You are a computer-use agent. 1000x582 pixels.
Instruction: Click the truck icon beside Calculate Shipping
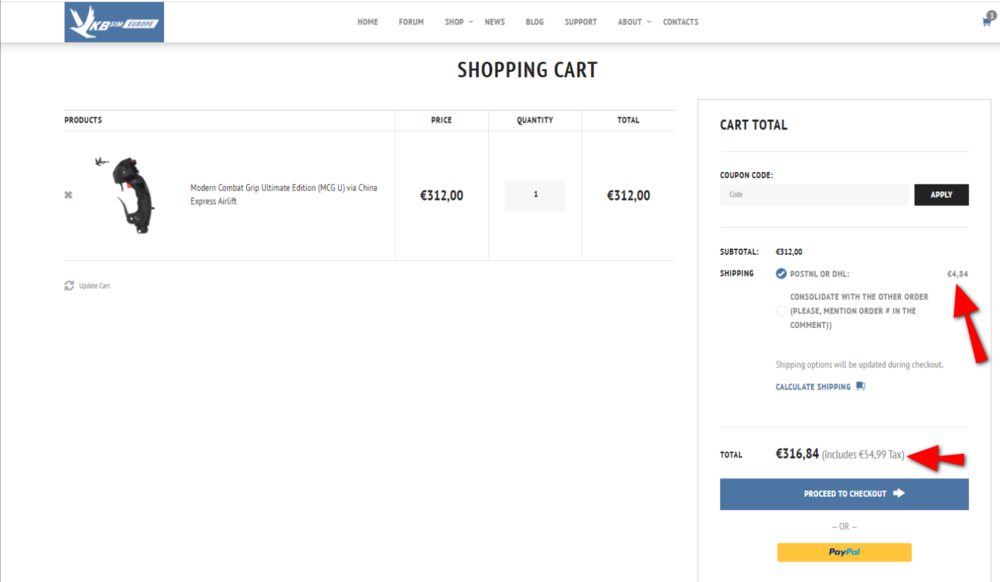(861, 386)
